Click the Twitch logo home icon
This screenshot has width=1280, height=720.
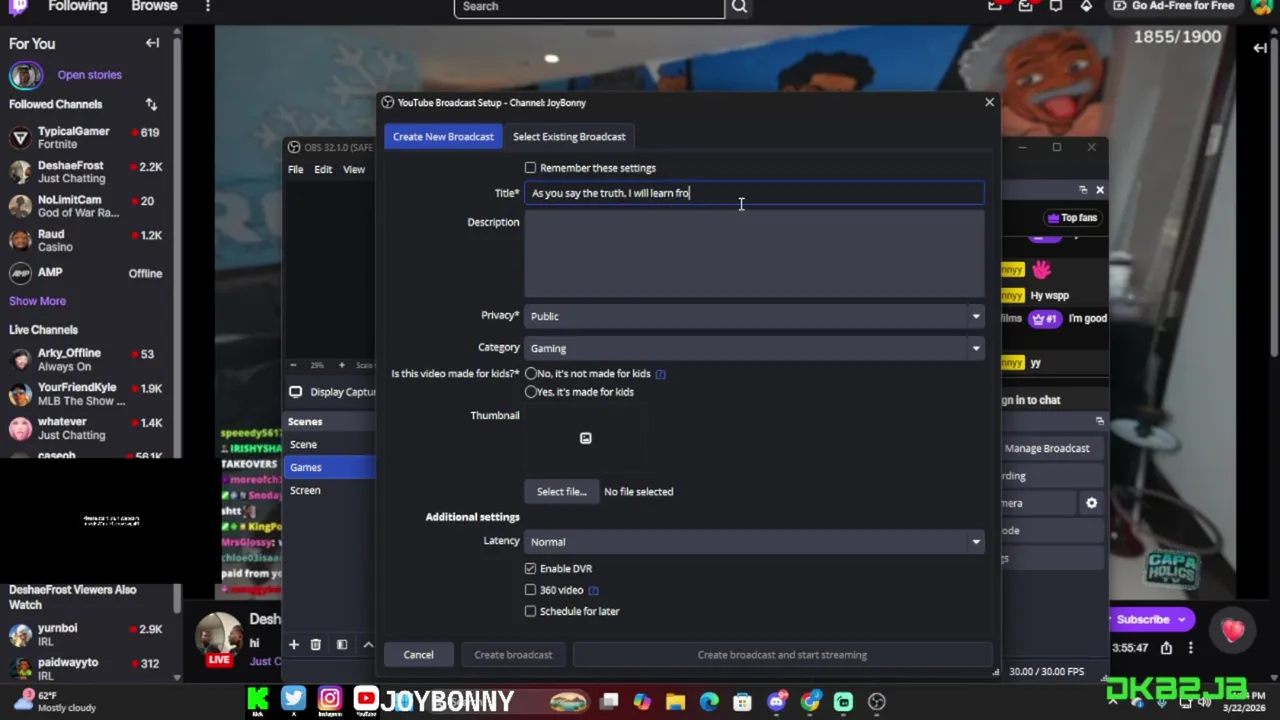pyautogui.click(x=18, y=6)
